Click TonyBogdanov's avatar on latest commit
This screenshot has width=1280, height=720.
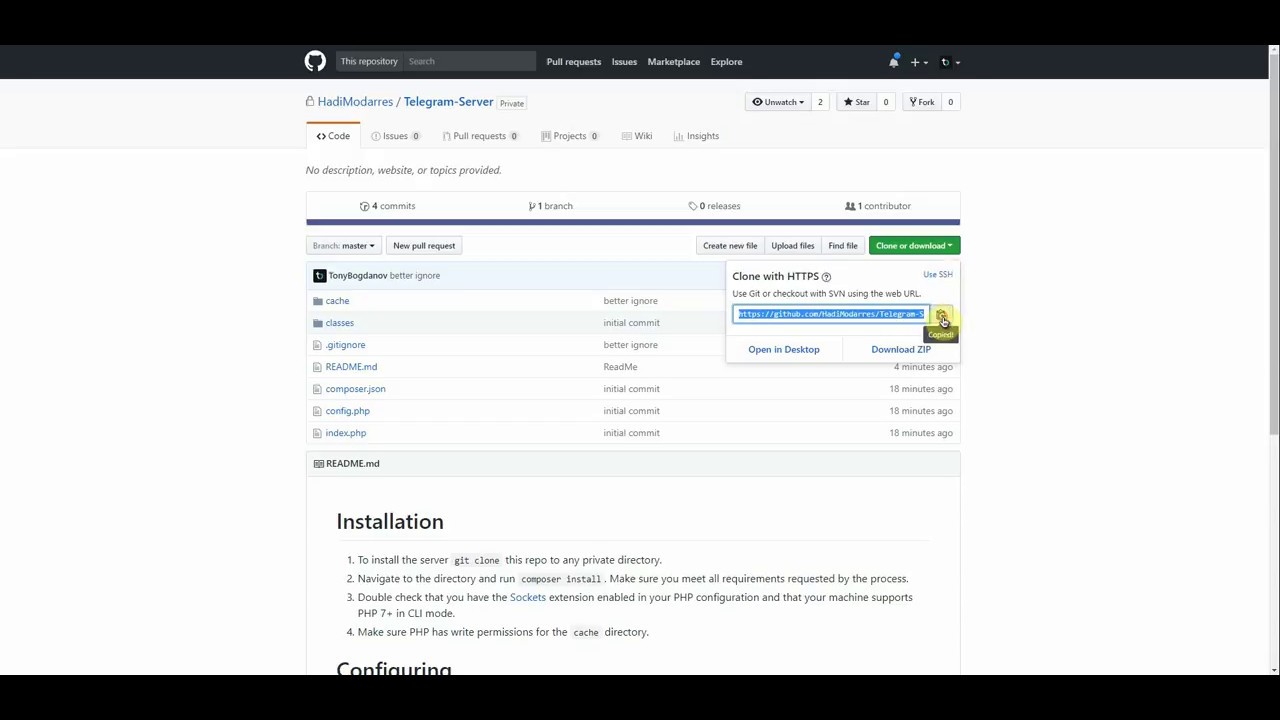pyautogui.click(x=319, y=276)
